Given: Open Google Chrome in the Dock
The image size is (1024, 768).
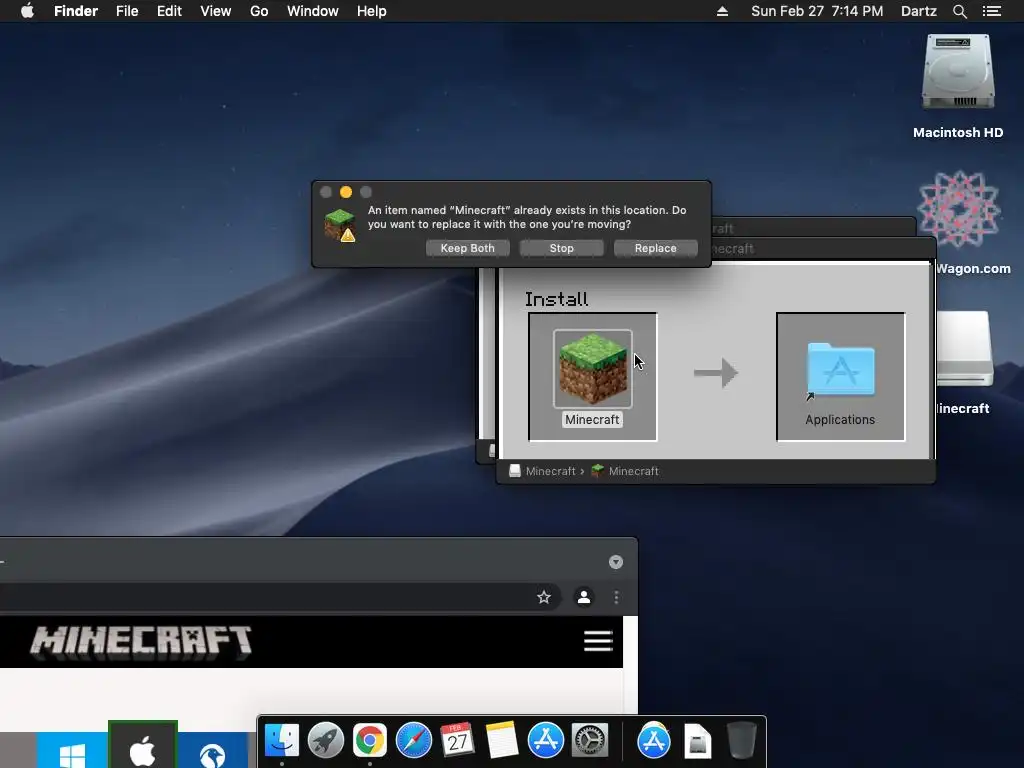Looking at the screenshot, I should pyautogui.click(x=370, y=740).
